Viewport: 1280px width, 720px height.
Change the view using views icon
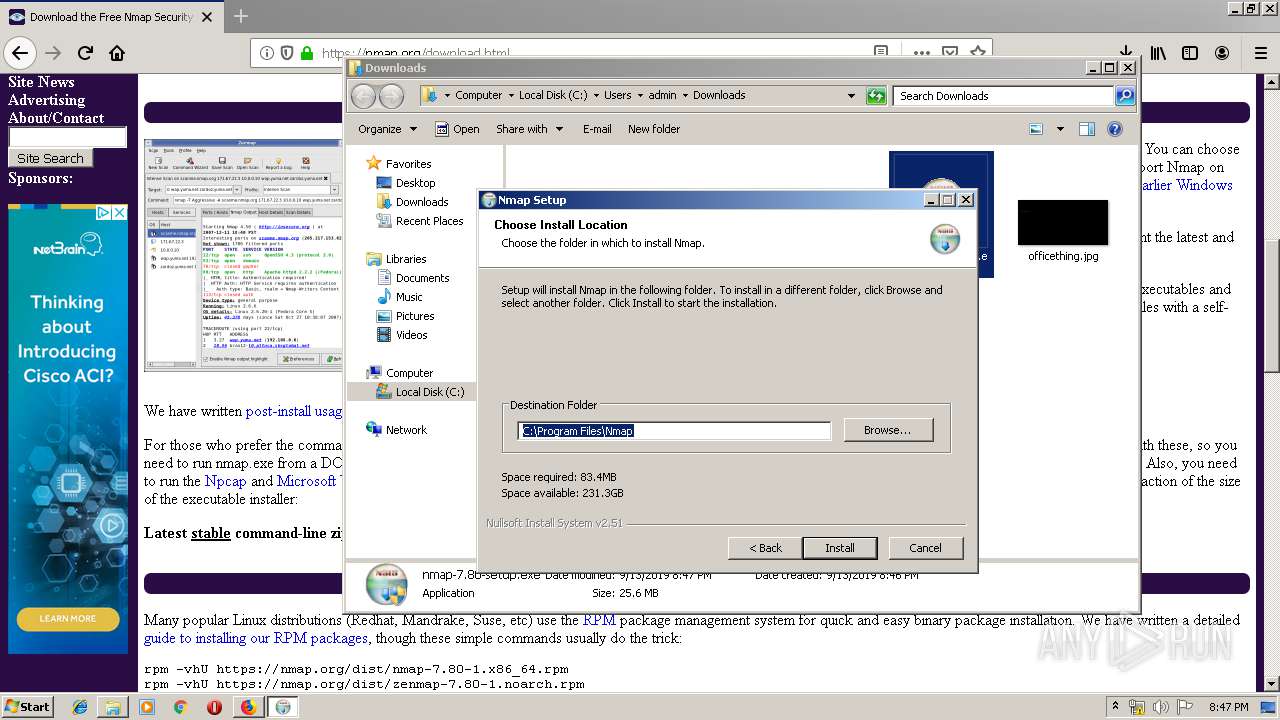[x=1036, y=129]
